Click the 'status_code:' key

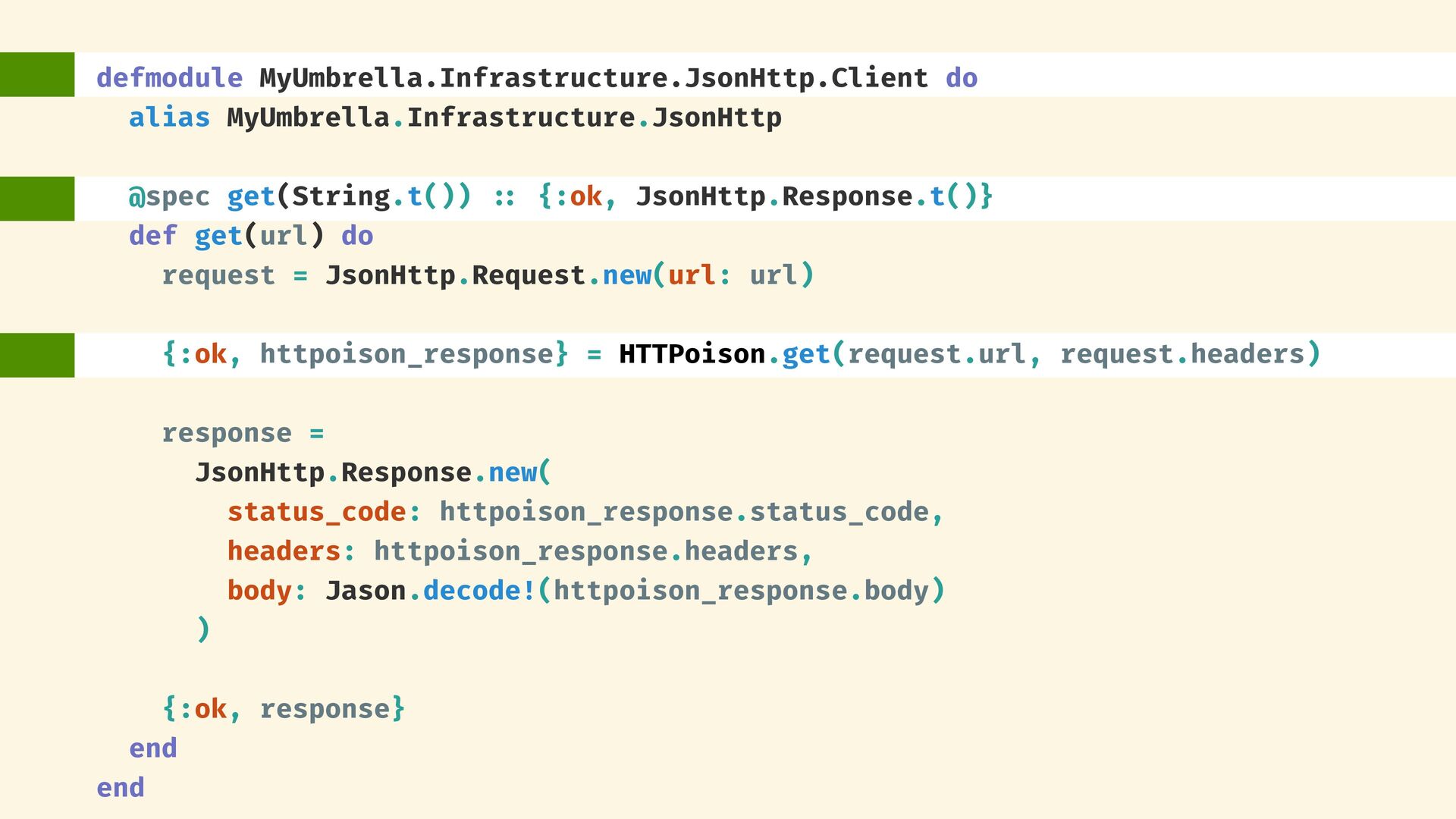pos(324,512)
